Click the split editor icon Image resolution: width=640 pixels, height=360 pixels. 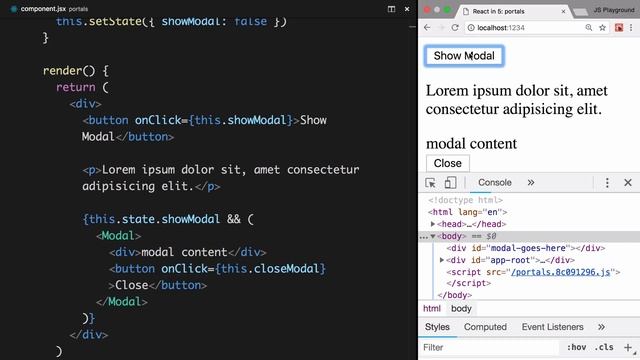(391, 9)
